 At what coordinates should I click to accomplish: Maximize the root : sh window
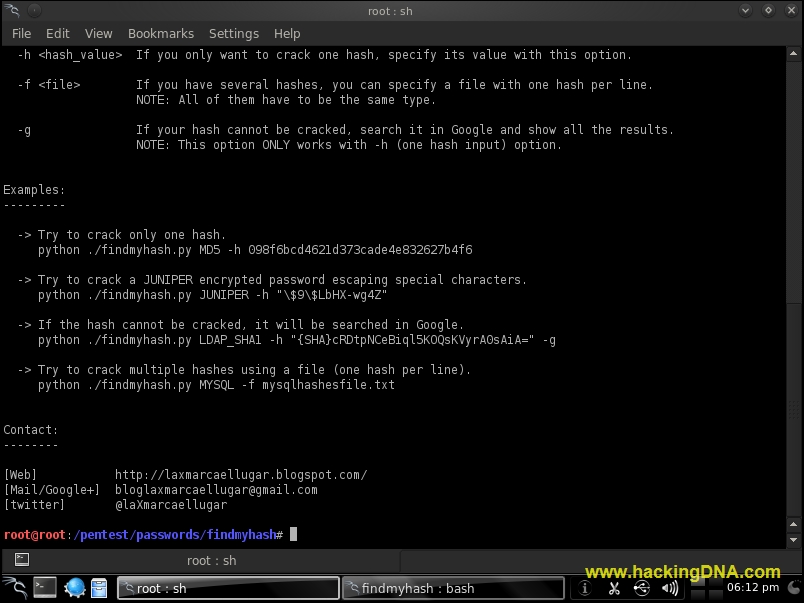coord(768,10)
